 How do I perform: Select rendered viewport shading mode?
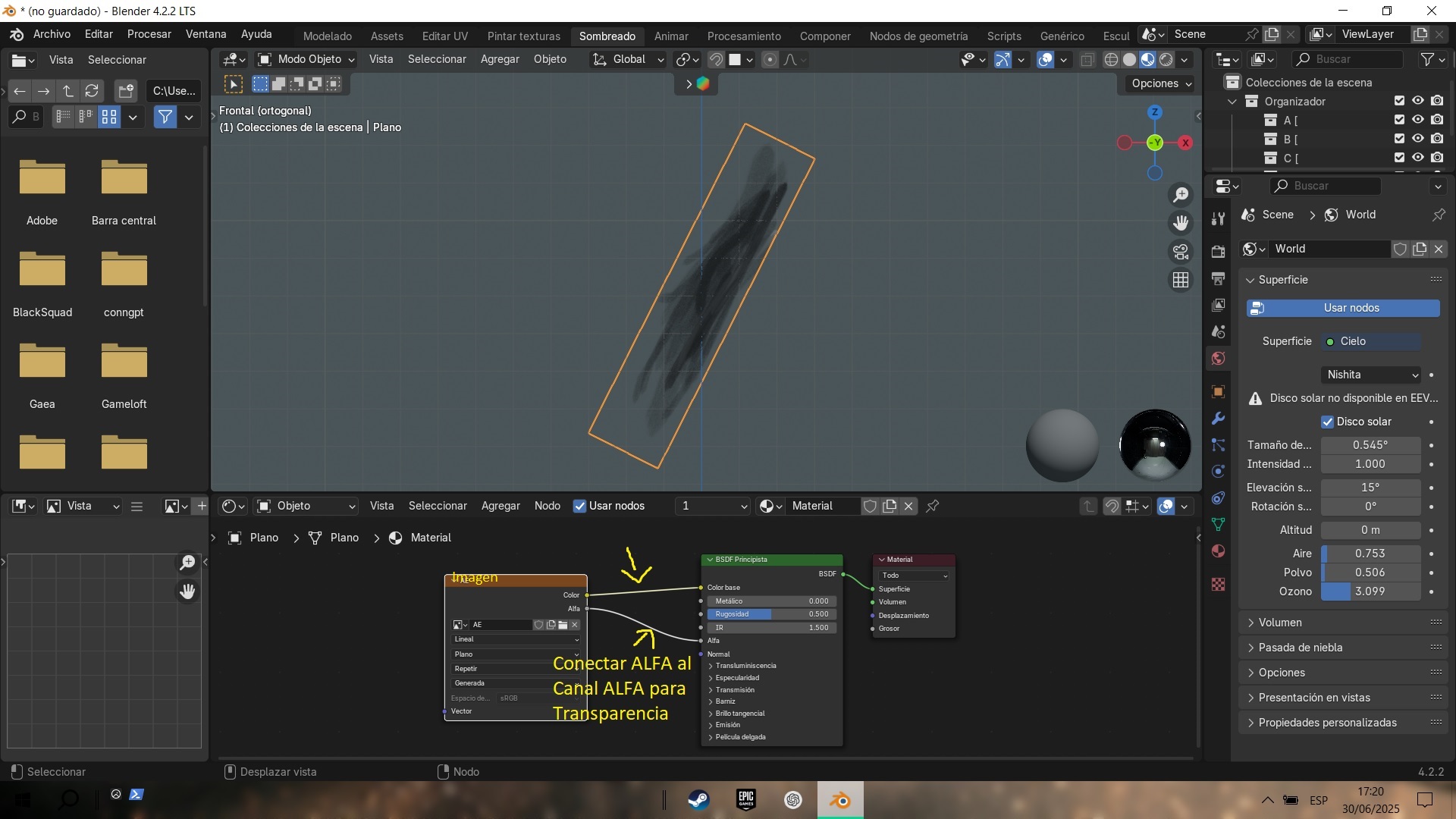1166,59
